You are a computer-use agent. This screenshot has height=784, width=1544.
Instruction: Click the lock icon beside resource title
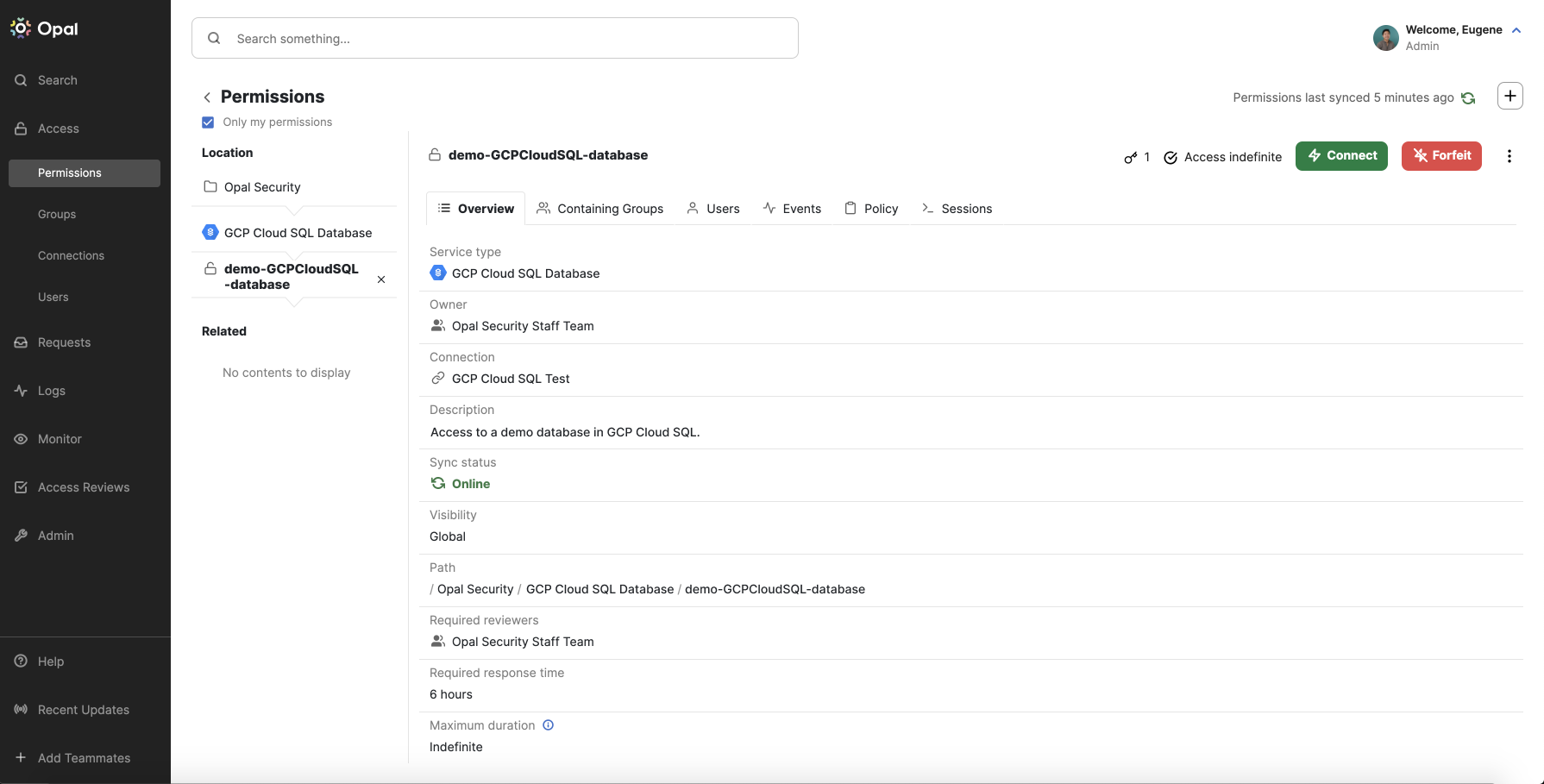[435, 155]
